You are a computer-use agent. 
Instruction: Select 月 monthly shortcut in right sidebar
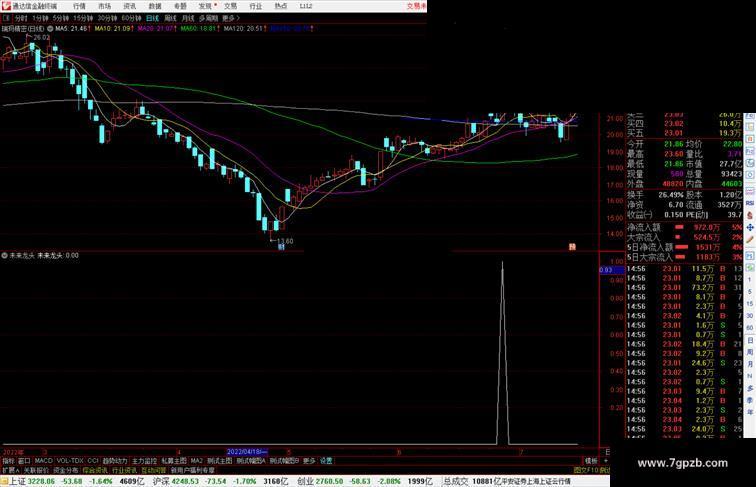[750, 364]
